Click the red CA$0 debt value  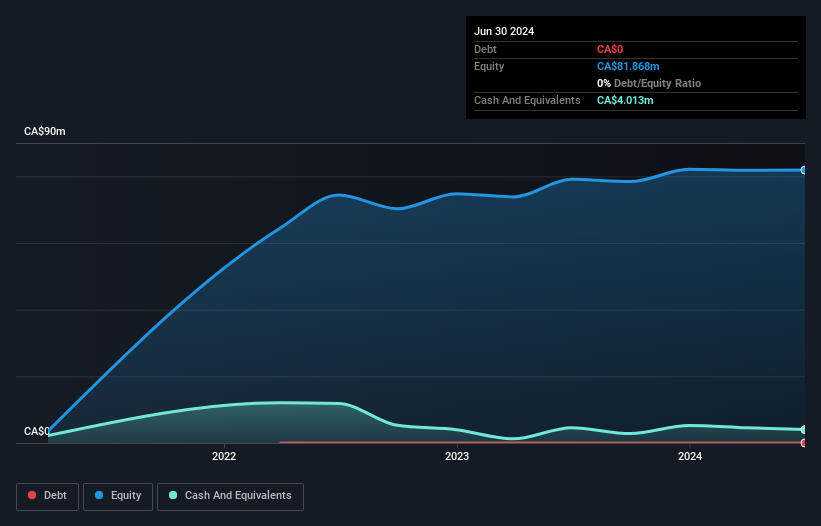click(x=610, y=49)
